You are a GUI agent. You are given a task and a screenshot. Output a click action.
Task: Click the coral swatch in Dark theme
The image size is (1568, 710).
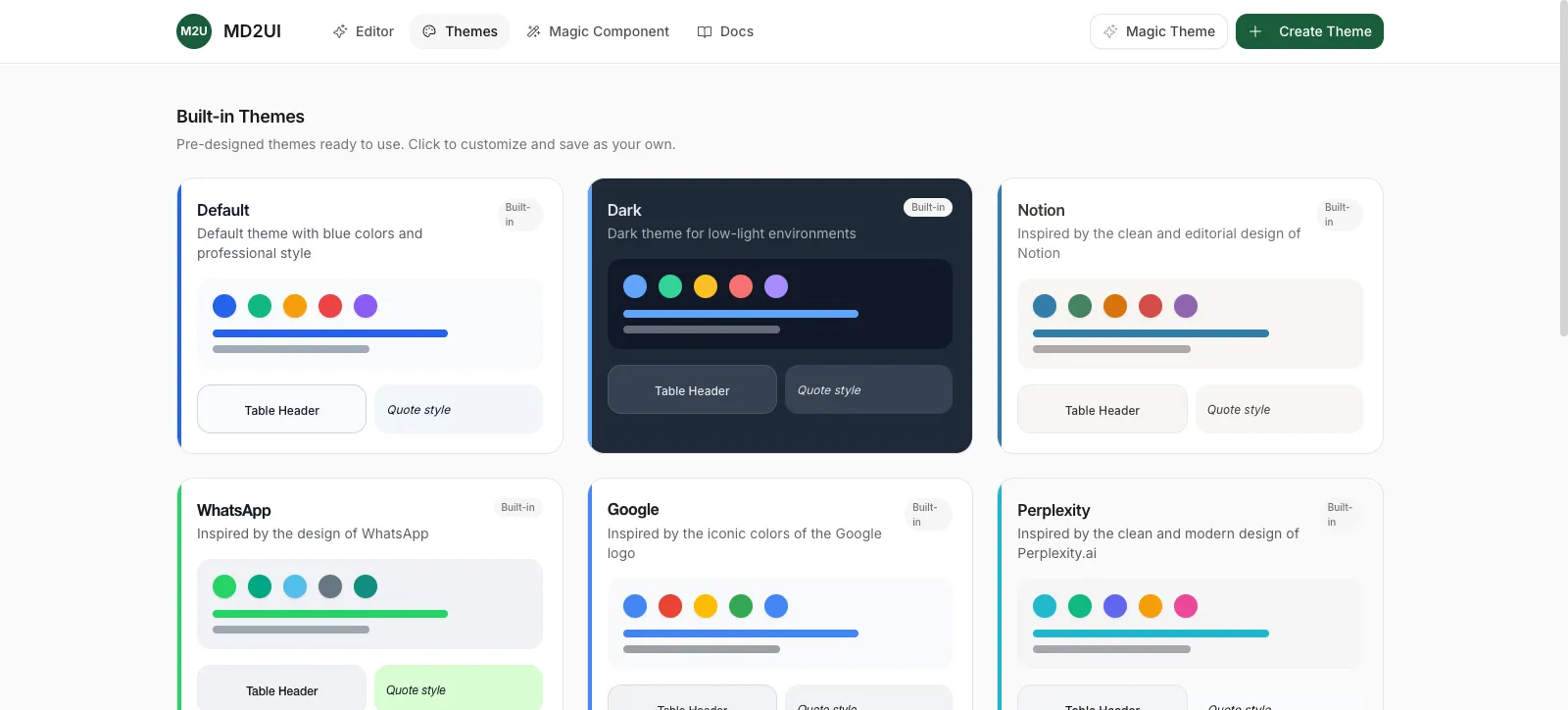[x=741, y=286]
